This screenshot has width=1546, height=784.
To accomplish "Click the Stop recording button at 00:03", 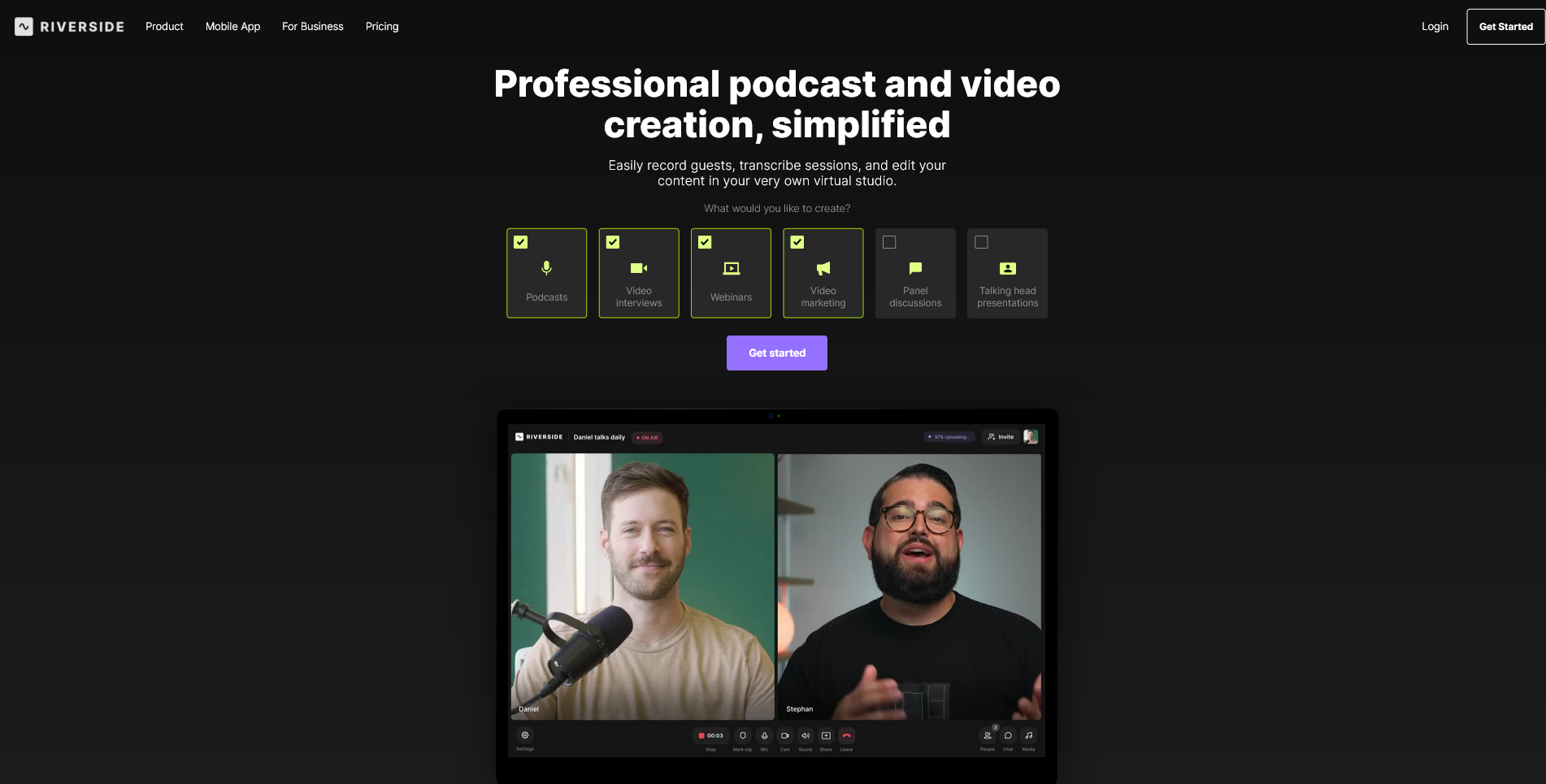I will tap(711, 735).
